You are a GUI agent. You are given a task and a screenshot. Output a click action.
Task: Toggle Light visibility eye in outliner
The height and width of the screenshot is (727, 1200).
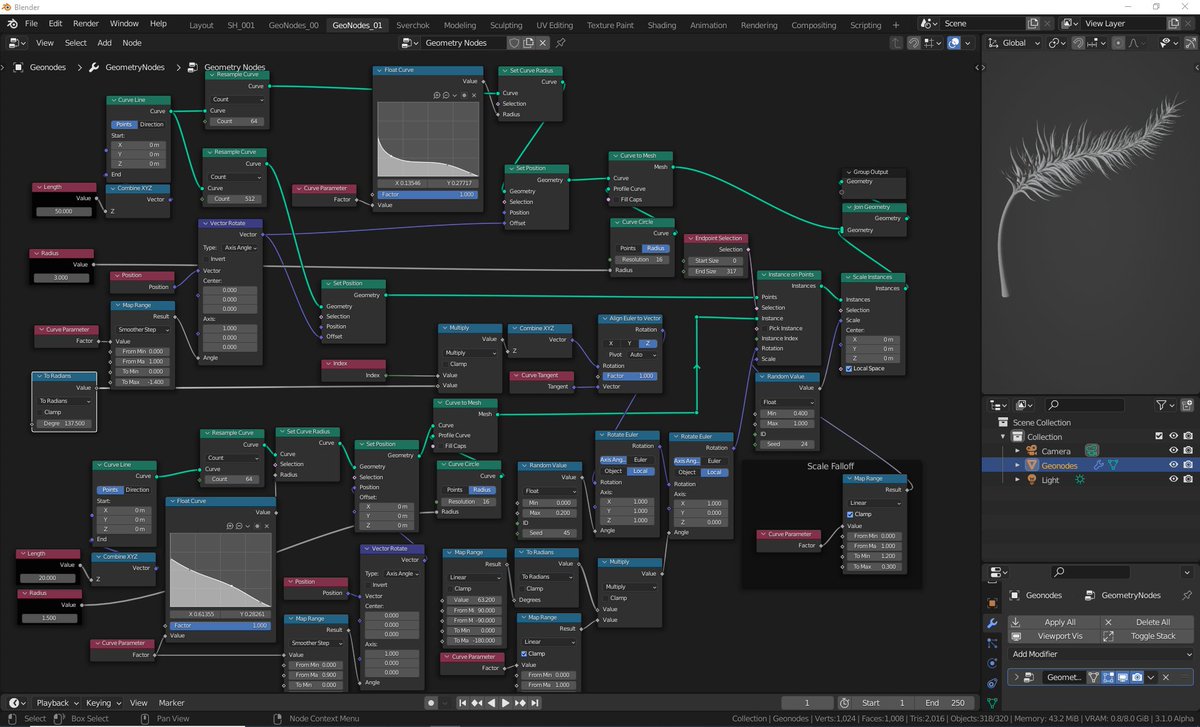pos(1174,480)
